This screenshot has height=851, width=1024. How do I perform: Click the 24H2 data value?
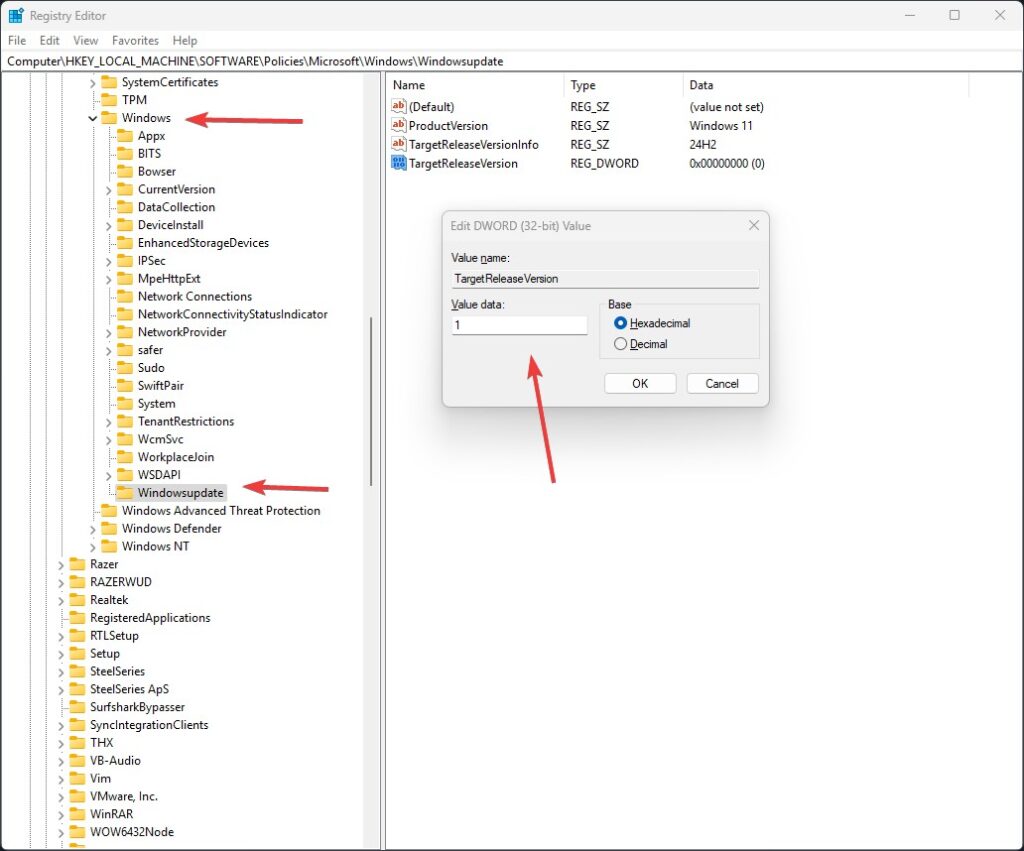[x=703, y=144]
